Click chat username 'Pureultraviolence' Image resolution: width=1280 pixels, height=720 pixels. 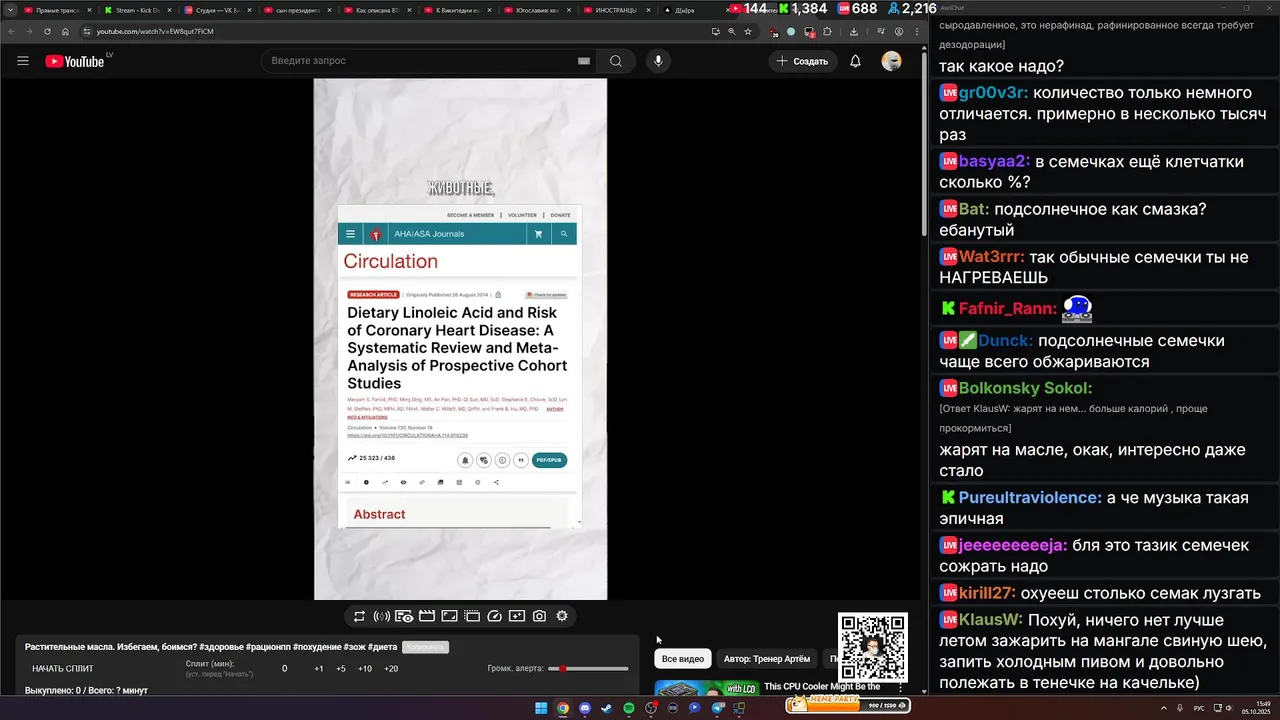coord(1030,498)
